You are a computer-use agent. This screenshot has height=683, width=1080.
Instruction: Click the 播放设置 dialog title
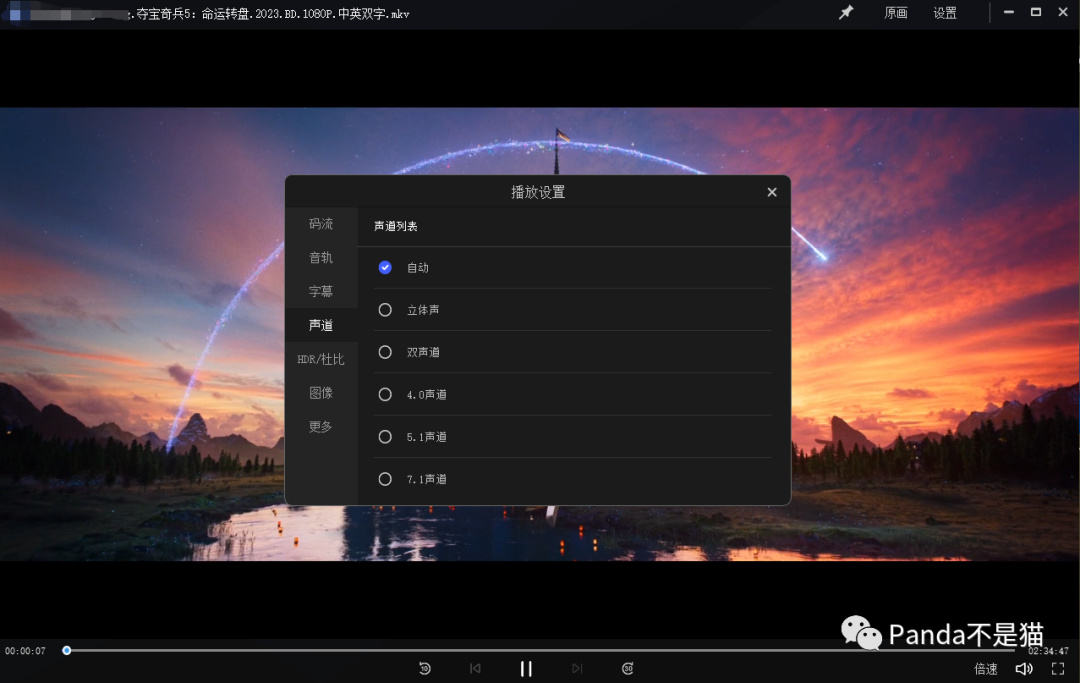[538, 192]
